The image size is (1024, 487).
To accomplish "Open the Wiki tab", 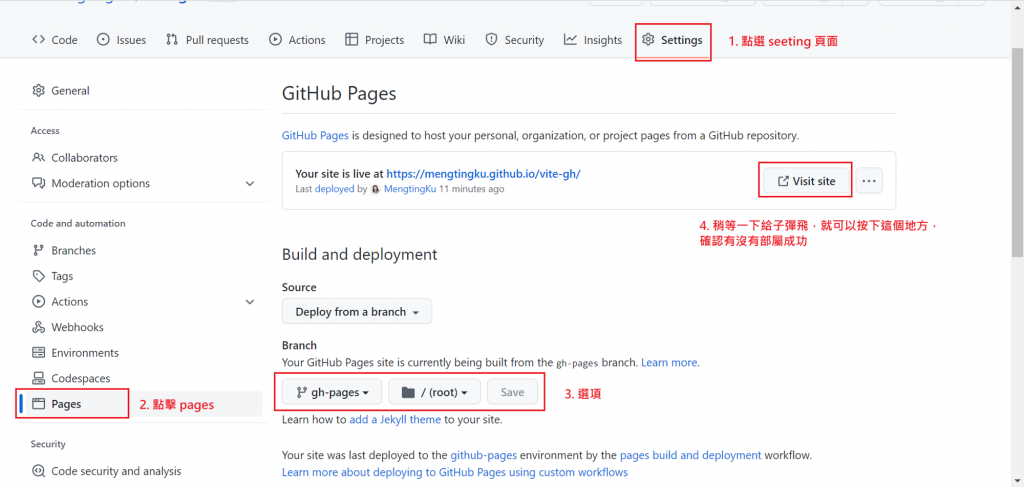I will point(444,40).
